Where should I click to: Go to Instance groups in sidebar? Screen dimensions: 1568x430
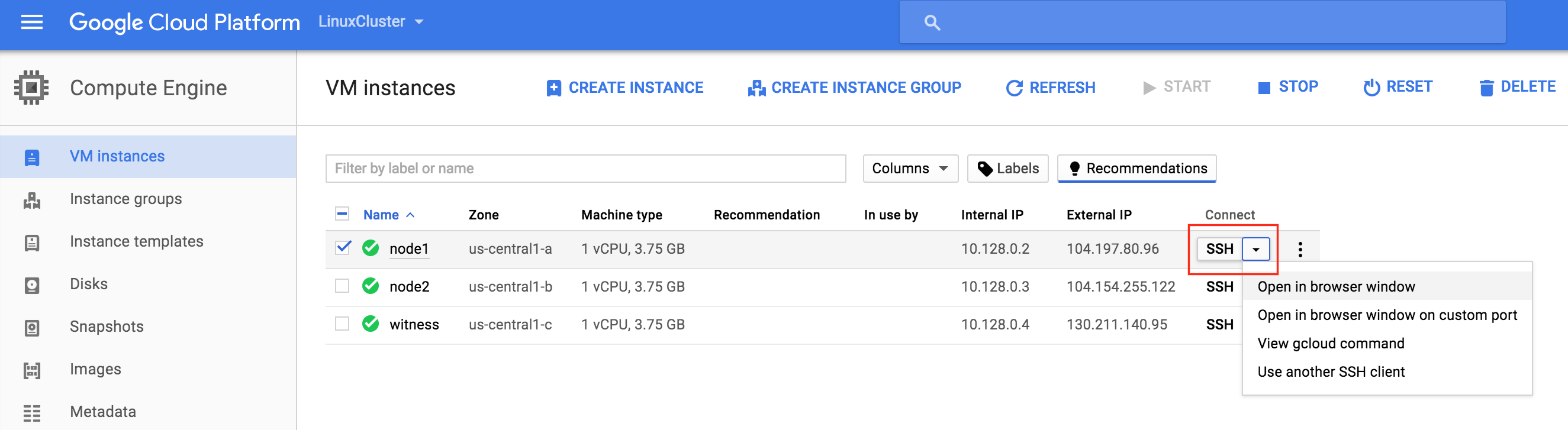point(125,199)
